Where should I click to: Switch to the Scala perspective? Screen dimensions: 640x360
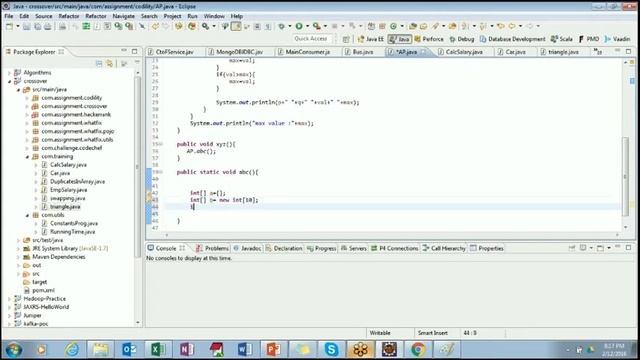coord(562,39)
